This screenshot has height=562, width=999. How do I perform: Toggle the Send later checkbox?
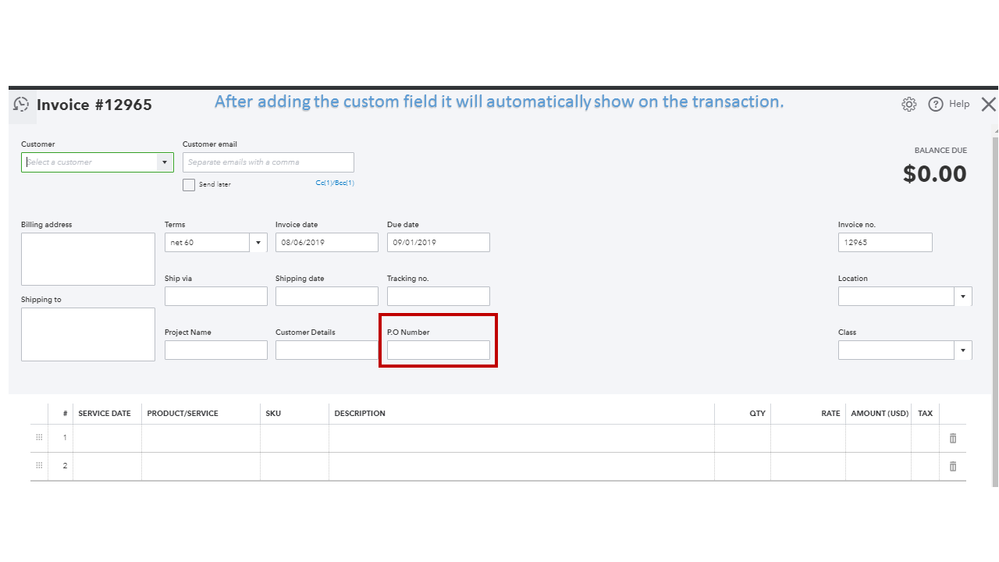(x=189, y=184)
